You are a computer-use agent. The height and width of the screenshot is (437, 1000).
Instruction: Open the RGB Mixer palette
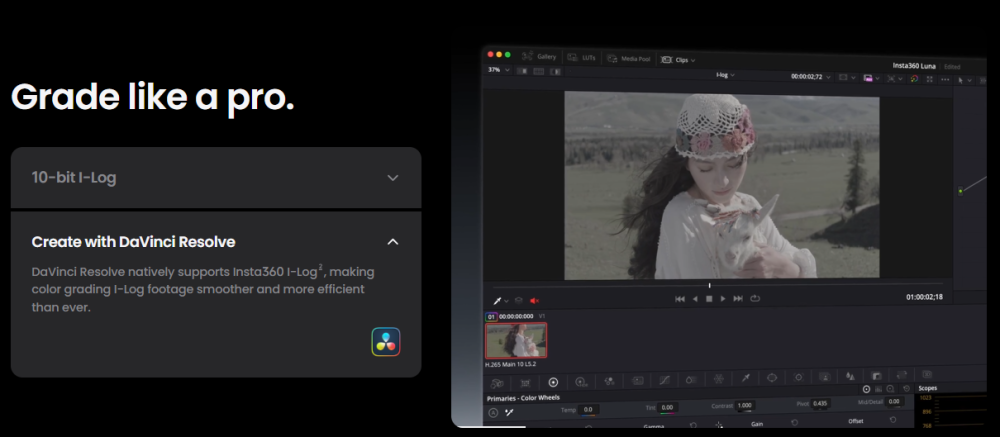pyautogui.click(x=609, y=381)
